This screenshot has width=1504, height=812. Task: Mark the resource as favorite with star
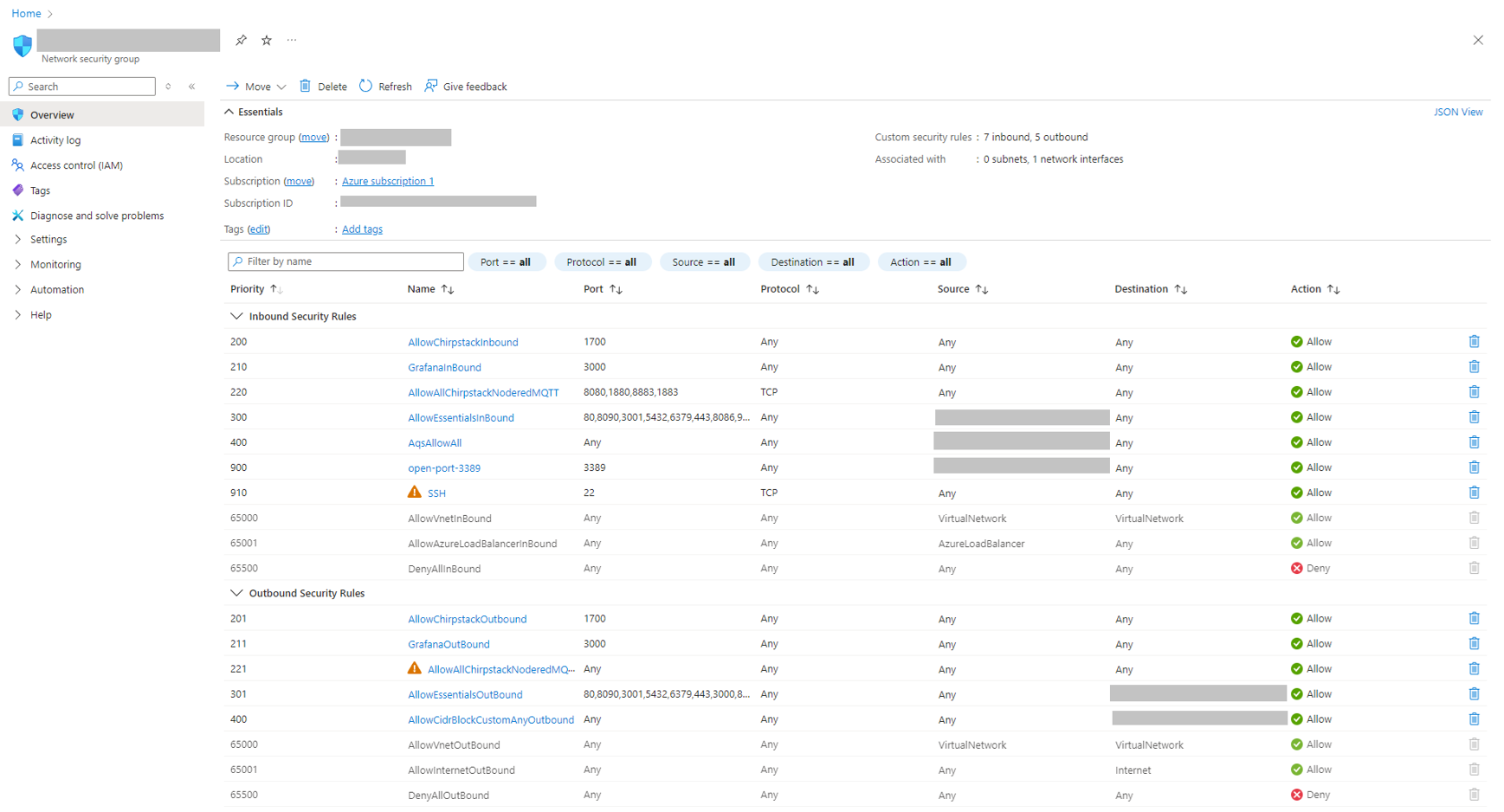(x=267, y=40)
